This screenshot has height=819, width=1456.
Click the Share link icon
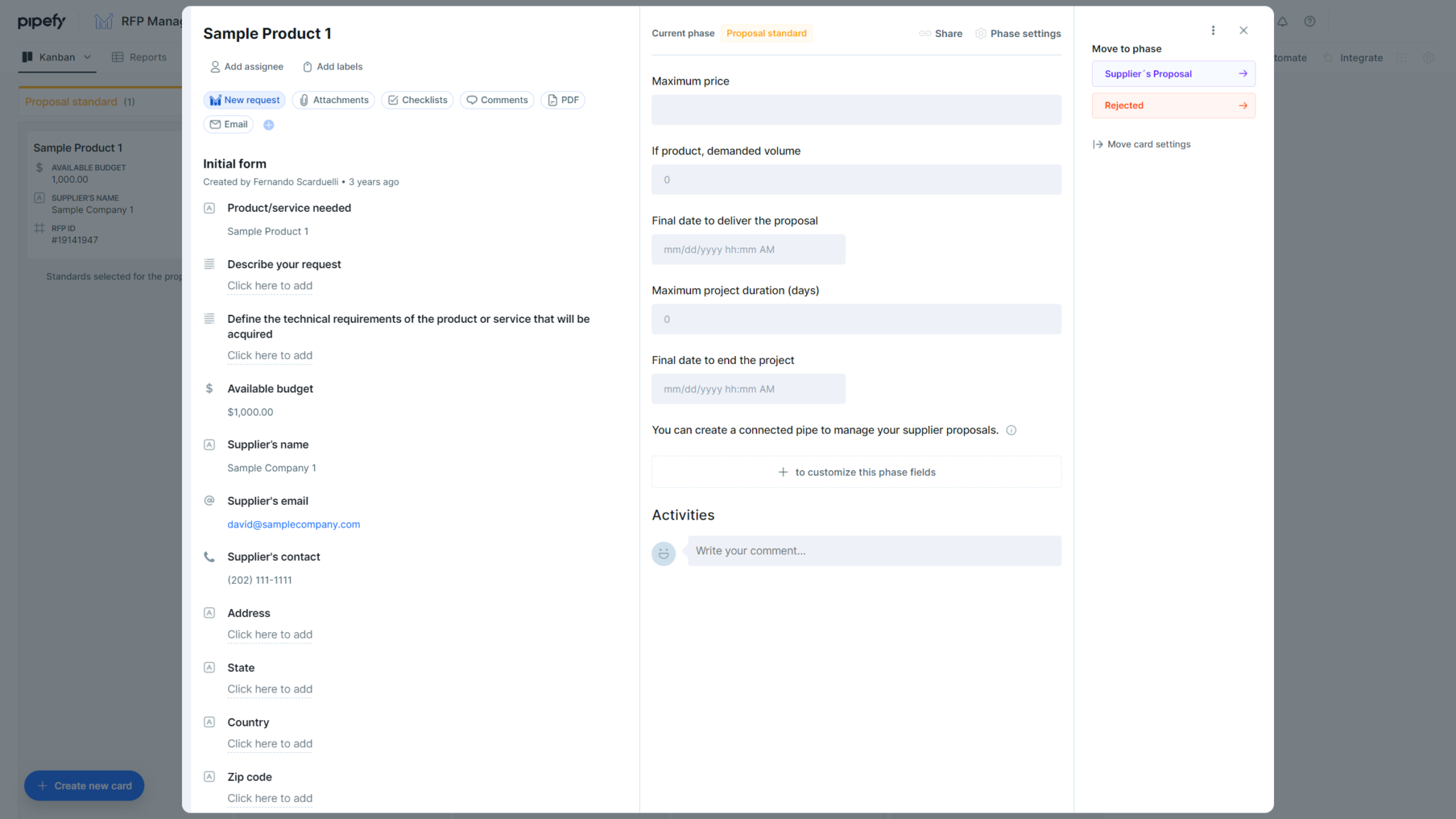(925, 33)
